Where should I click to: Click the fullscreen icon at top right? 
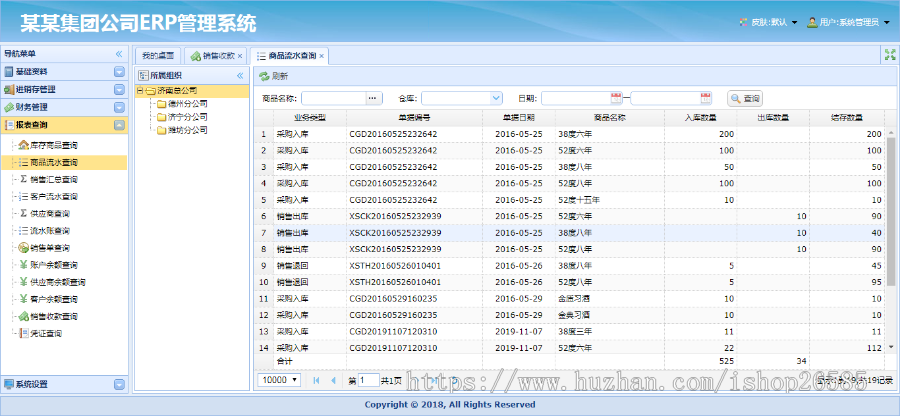pyautogui.click(x=889, y=55)
